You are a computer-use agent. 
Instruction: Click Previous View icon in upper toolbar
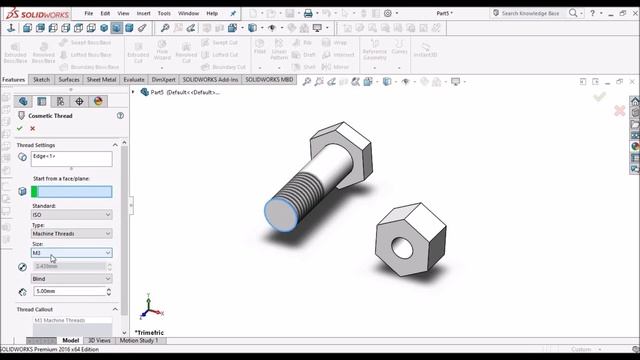tap(191, 28)
